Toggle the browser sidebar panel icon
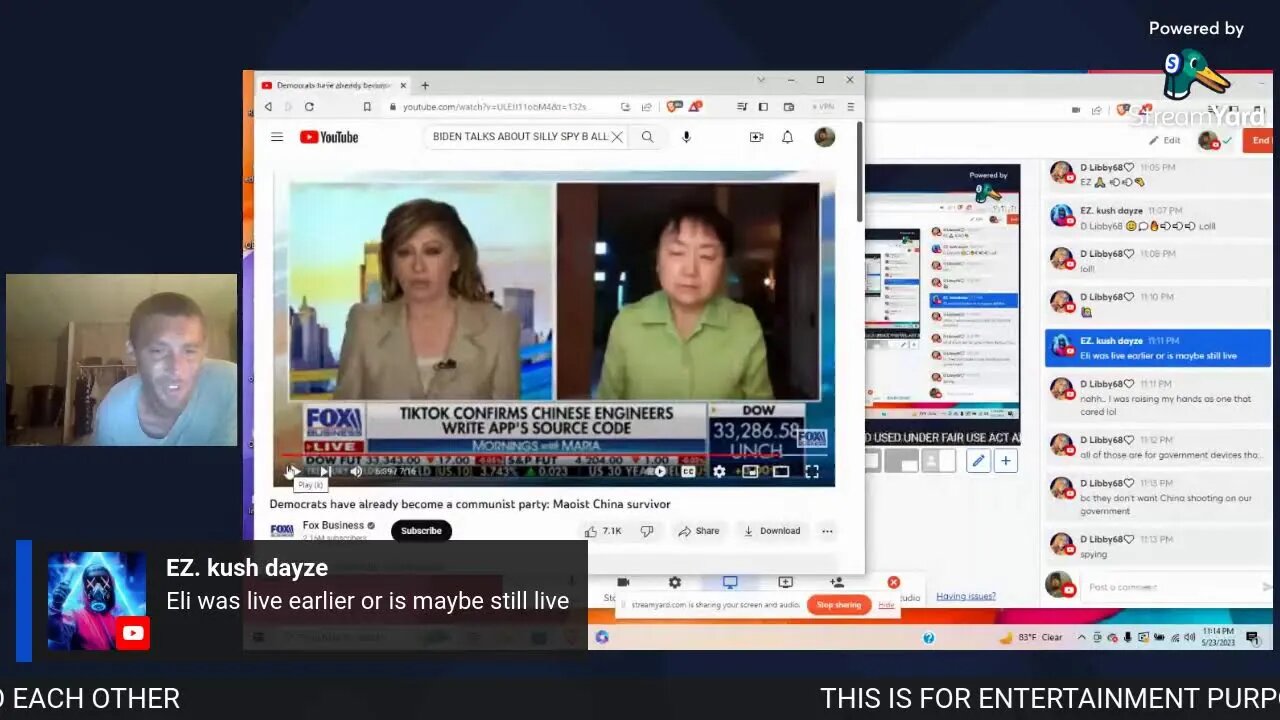 (763, 107)
